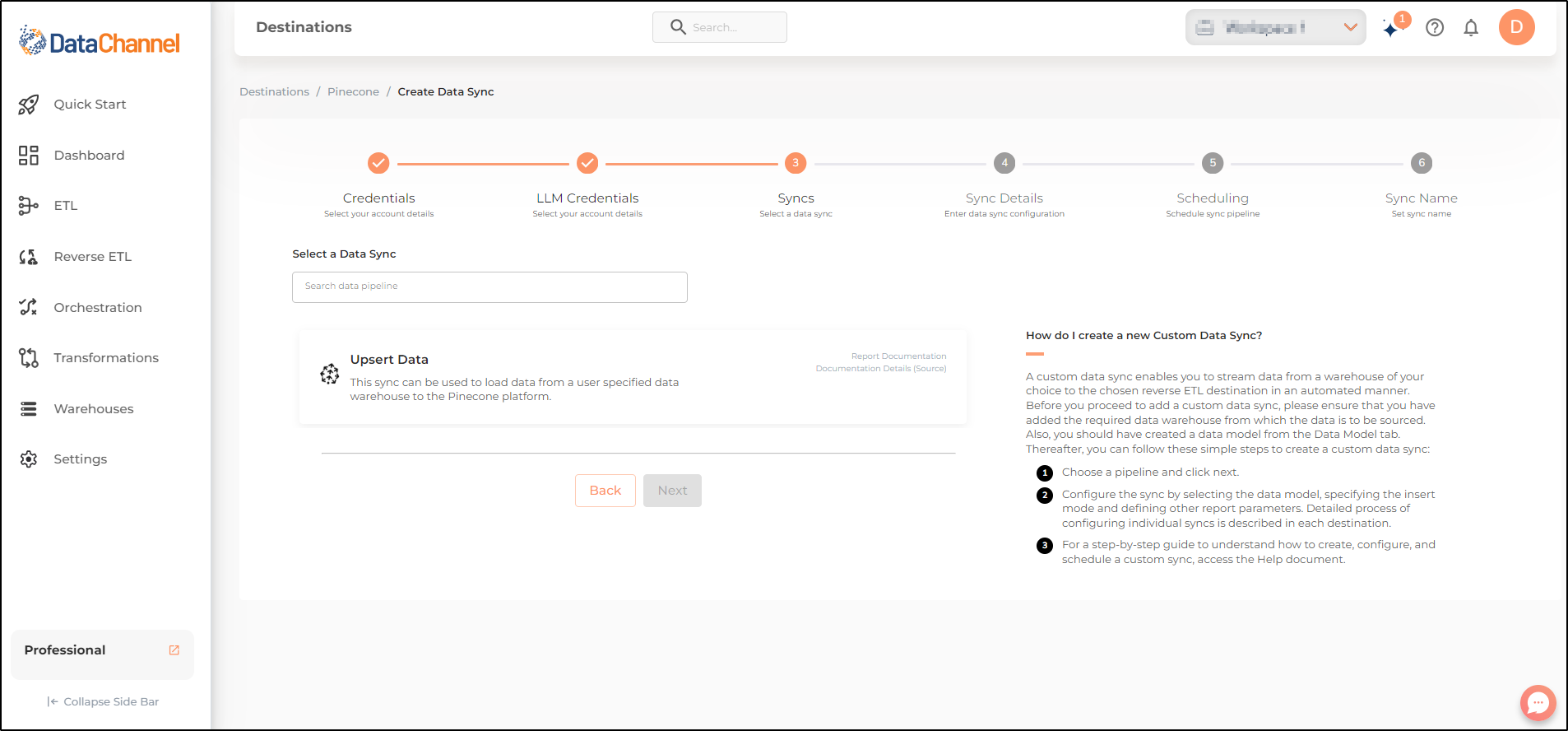Click the Upsert Data Pinecone icon
The height and width of the screenshot is (731, 1568).
coord(329,374)
